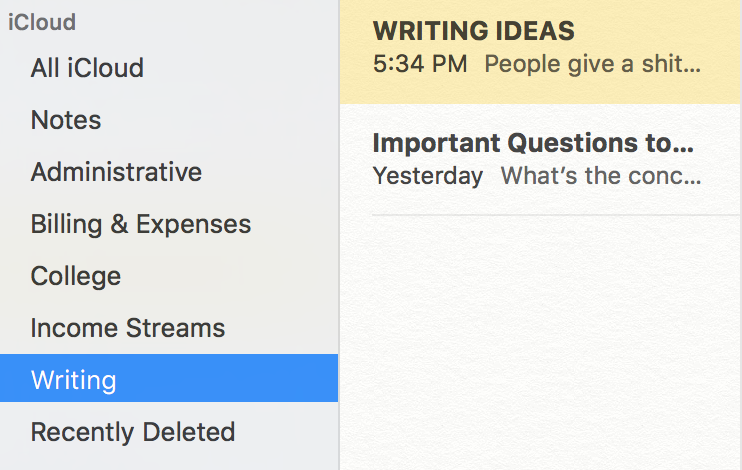
Task: Click empty space below the notes list
Action: point(540,341)
